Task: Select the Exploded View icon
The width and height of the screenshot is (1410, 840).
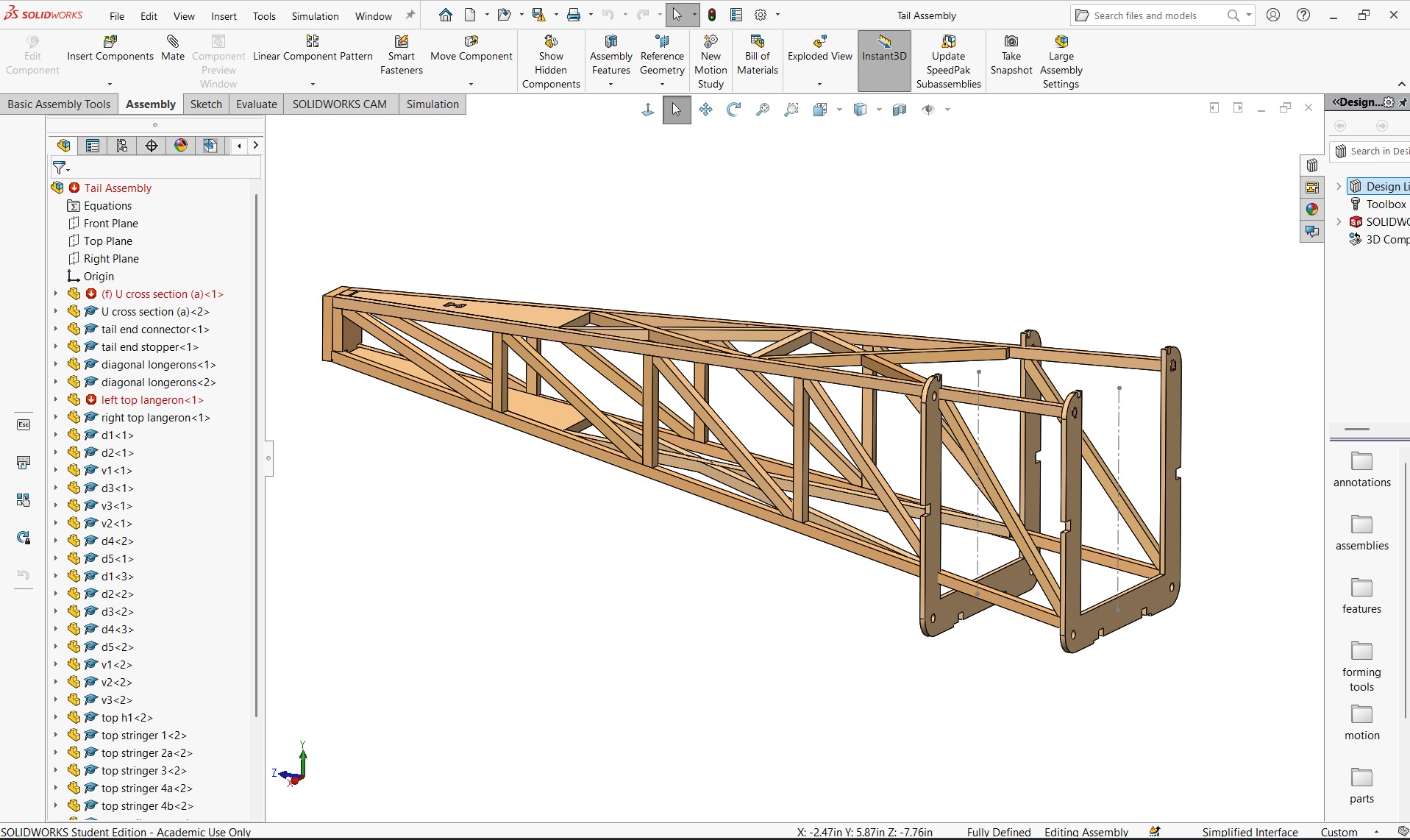Action: [x=819, y=41]
